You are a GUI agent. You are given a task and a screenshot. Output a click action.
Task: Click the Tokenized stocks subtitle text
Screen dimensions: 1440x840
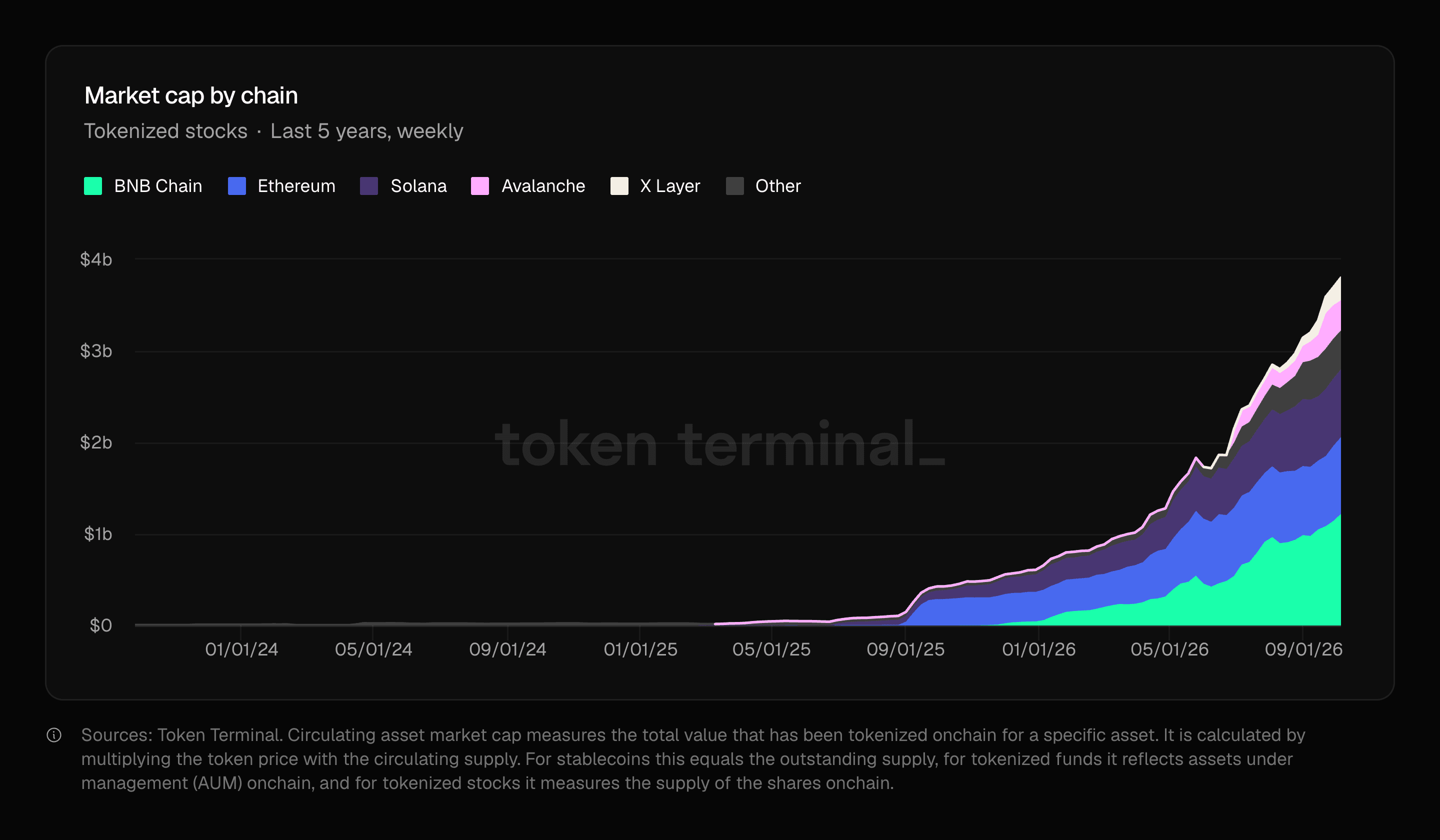(x=165, y=131)
